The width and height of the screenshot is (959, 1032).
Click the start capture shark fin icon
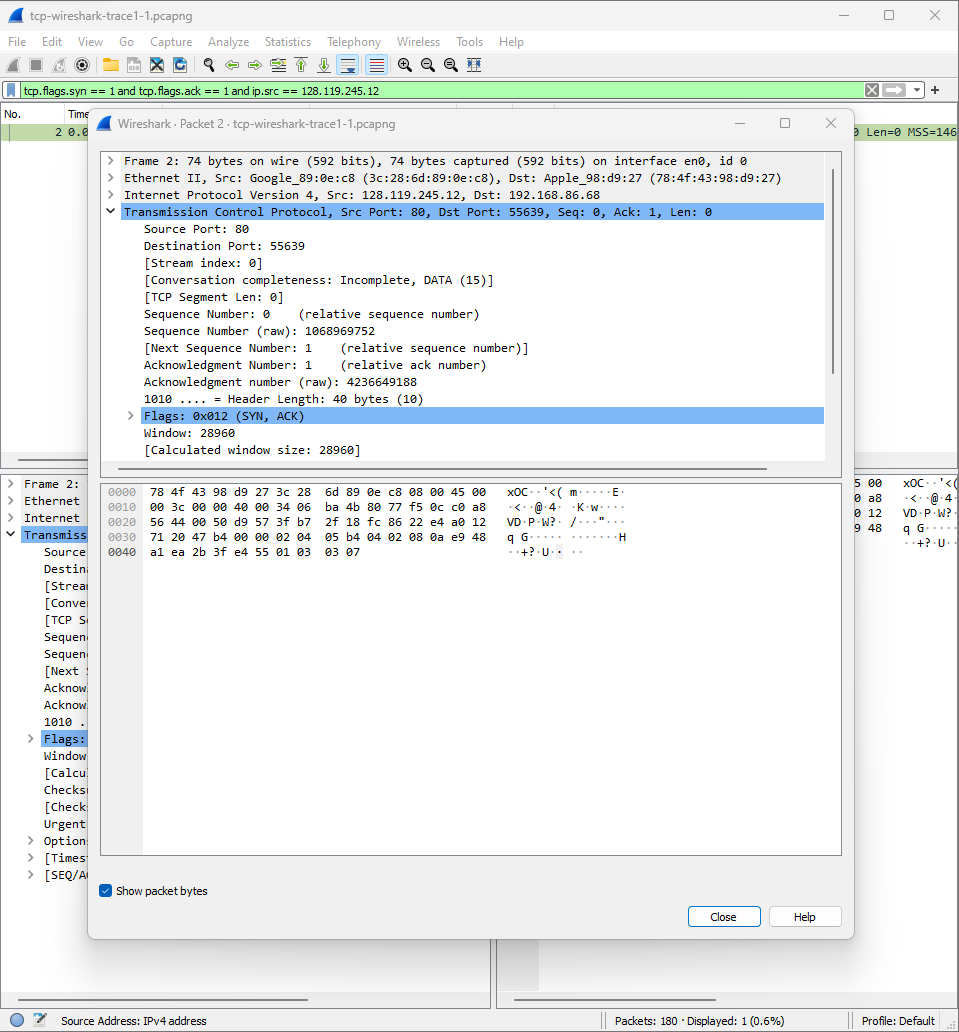click(x=13, y=65)
